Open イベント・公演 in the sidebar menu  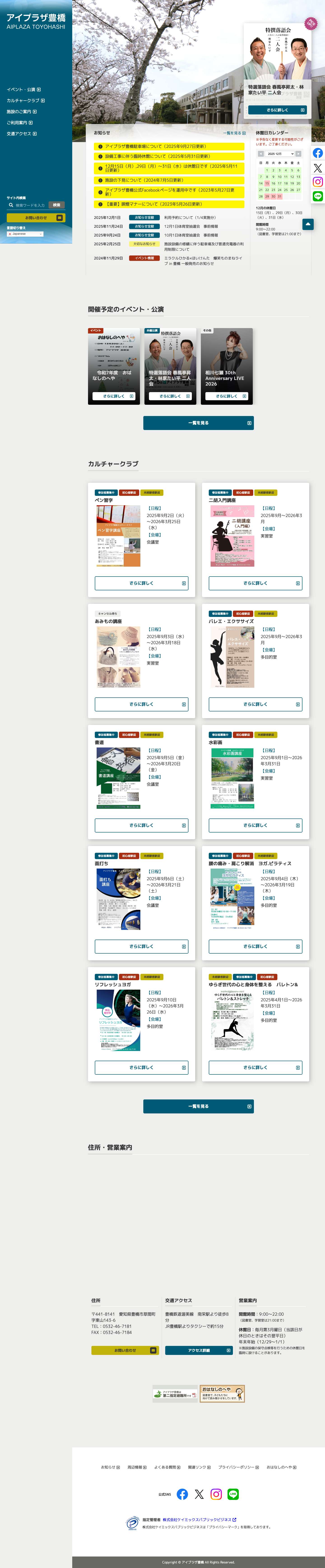click(x=24, y=90)
